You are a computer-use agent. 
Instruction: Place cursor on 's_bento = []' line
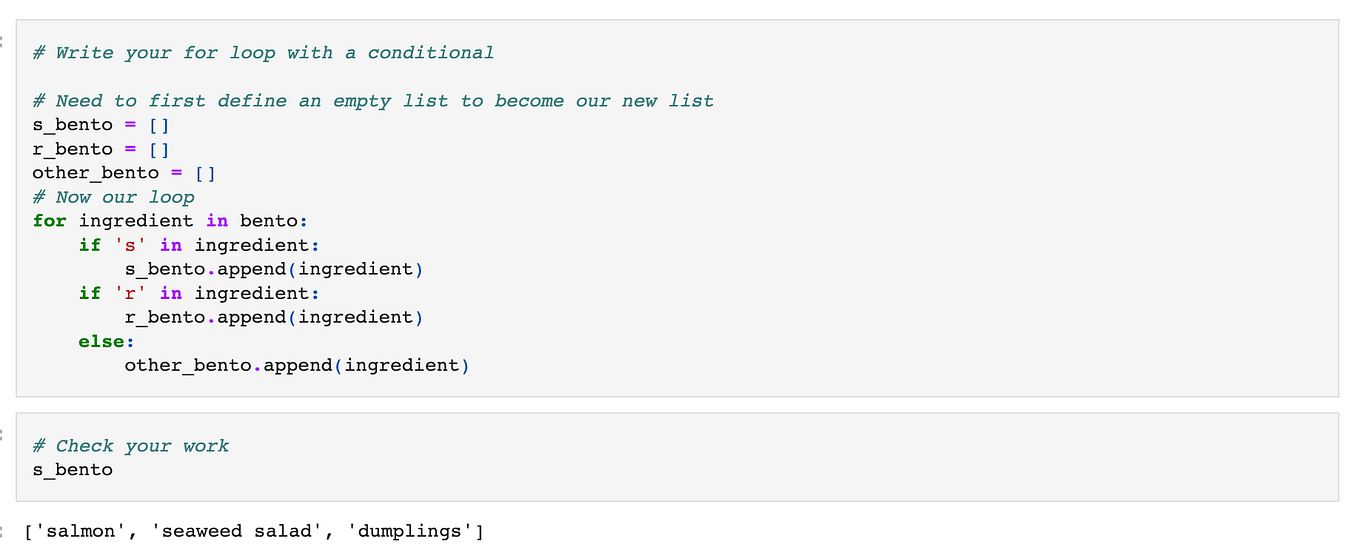click(101, 125)
